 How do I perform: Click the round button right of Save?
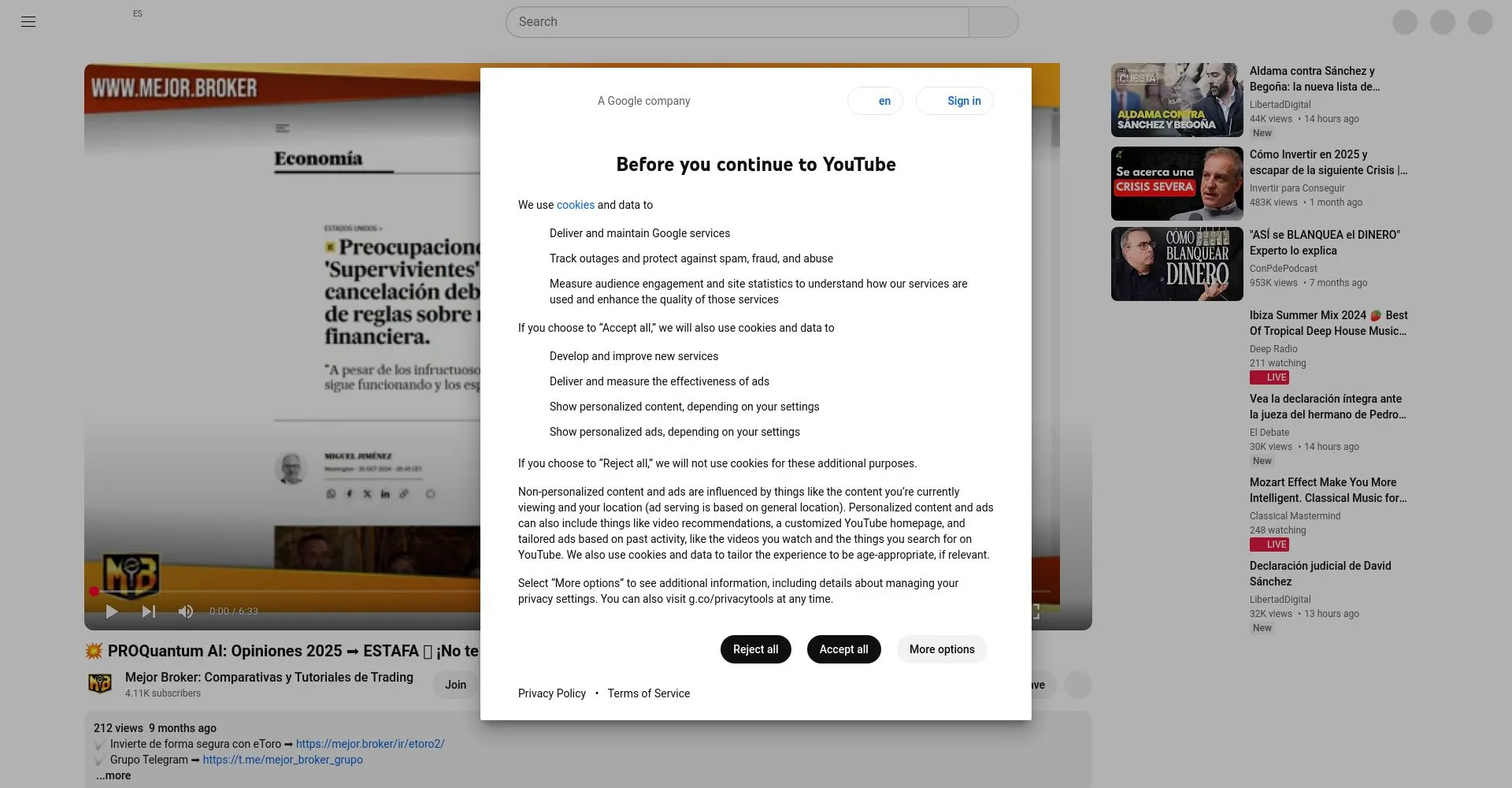coord(1077,685)
